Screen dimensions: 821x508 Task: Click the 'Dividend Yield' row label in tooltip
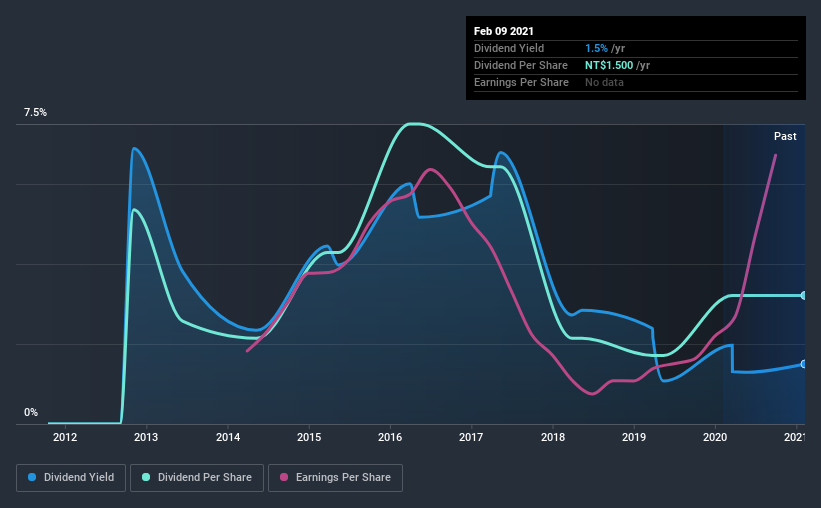[509, 48]
